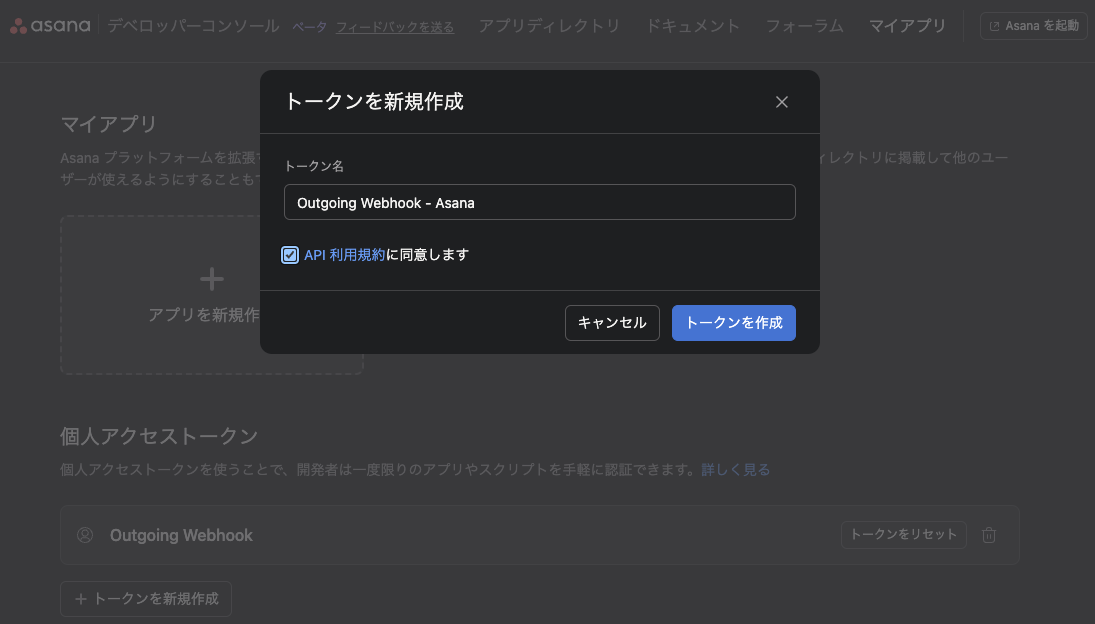
Task: Click the ベータ label
Action: (309, 27)
